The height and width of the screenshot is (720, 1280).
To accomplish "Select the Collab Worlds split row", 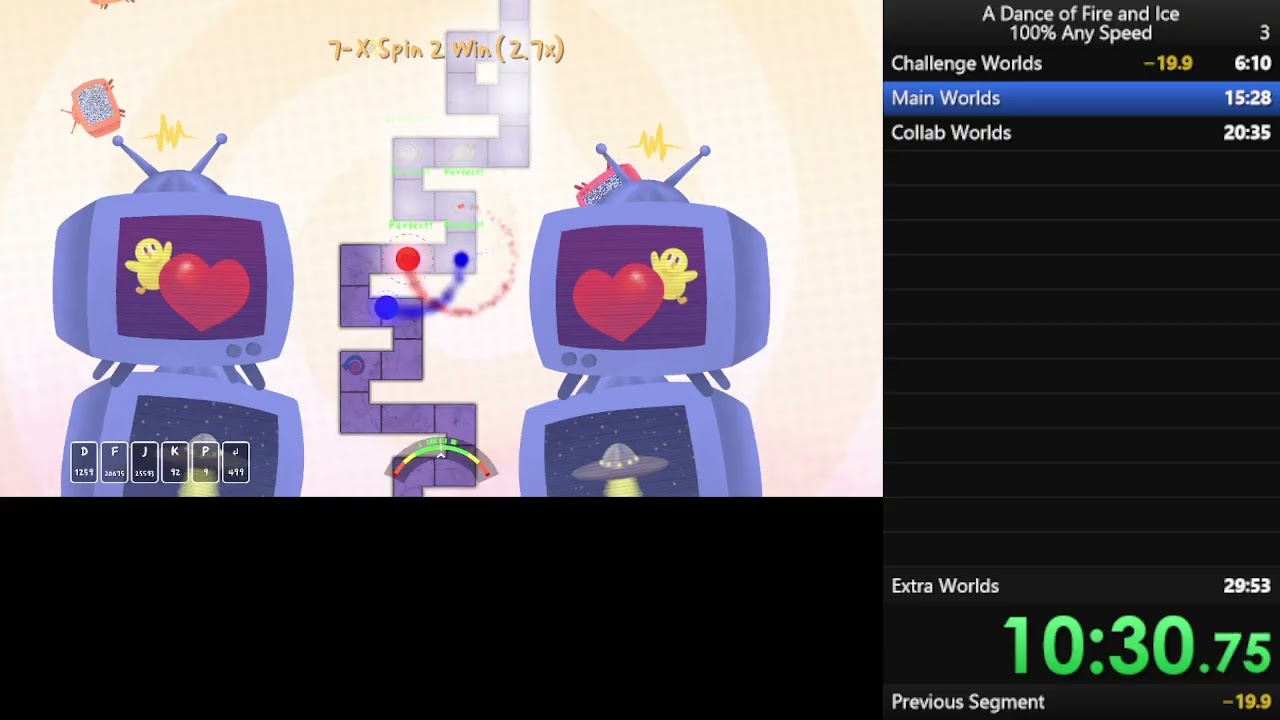I will tap(1081, 132).
